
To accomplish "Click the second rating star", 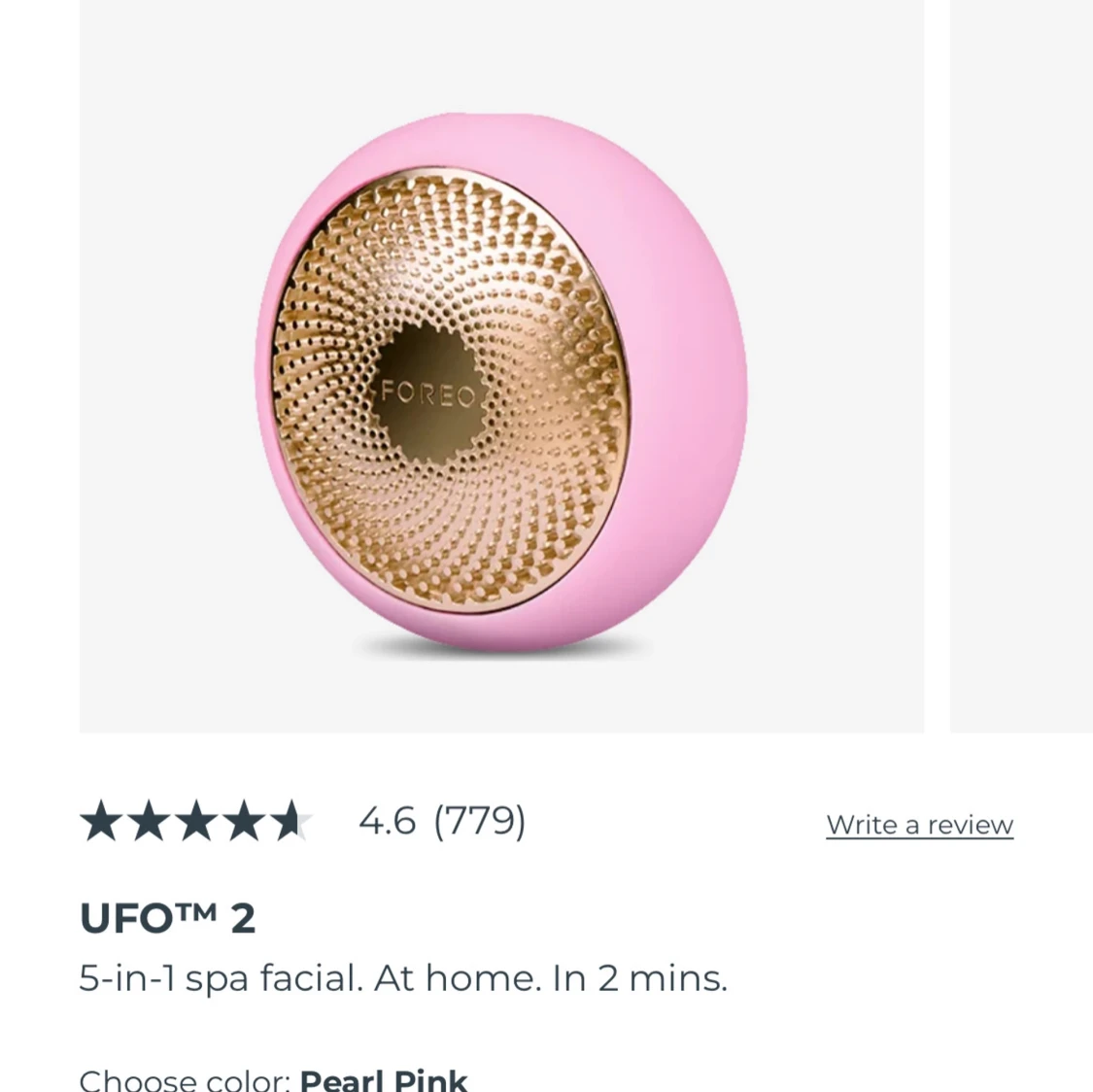I will [x=150, y=820].
